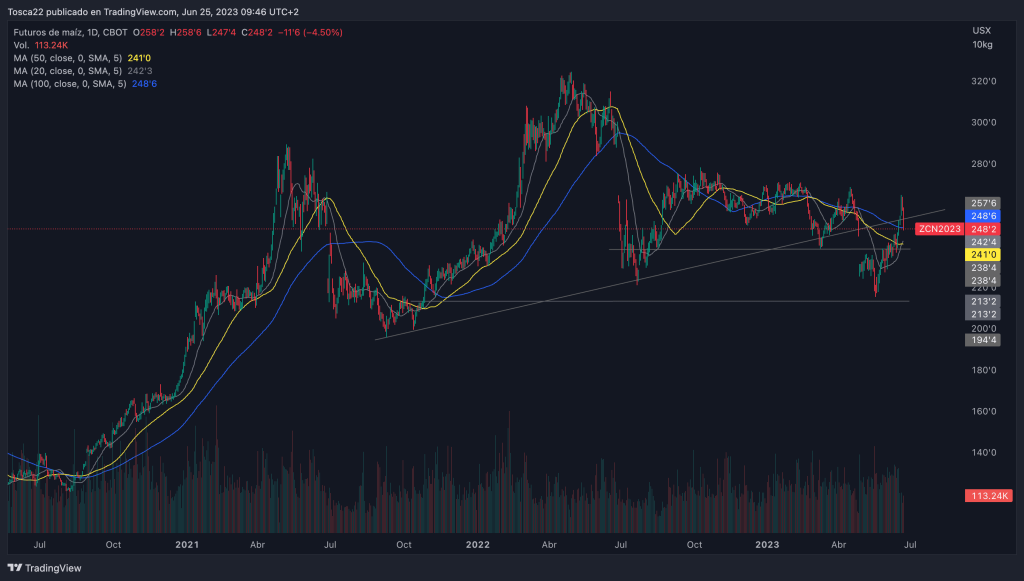Click the Vol. 113.24K volume legend
The height and width of the screenshot is (581, 1024).
click(39, 45)
